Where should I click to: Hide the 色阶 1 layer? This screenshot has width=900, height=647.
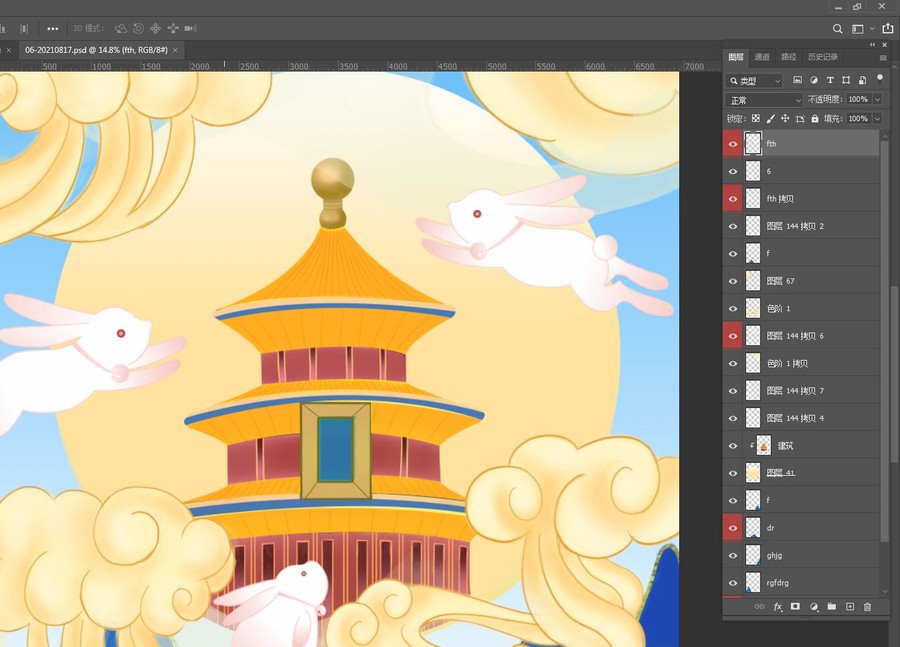pos(733,308)
